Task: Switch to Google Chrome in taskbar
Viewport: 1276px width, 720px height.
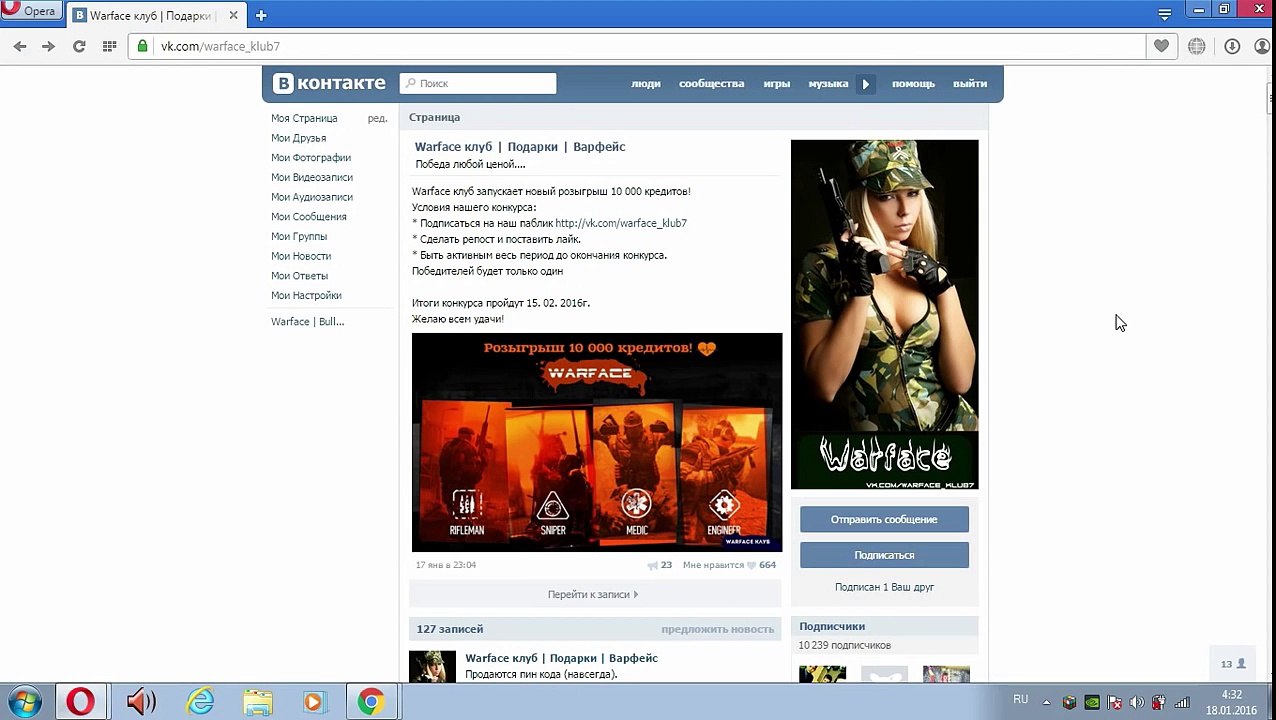Action: (371, 702)
